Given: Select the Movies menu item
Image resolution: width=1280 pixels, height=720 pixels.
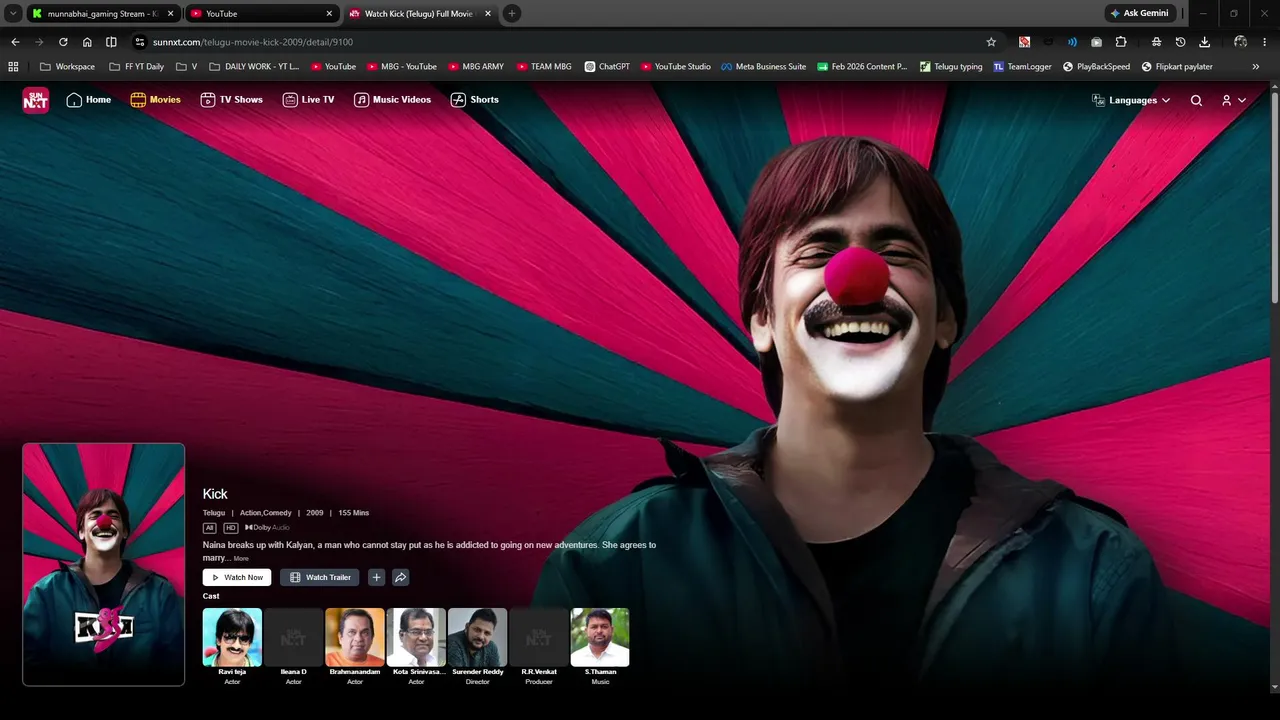Looking at the screenshot, I should click(155, 100).
